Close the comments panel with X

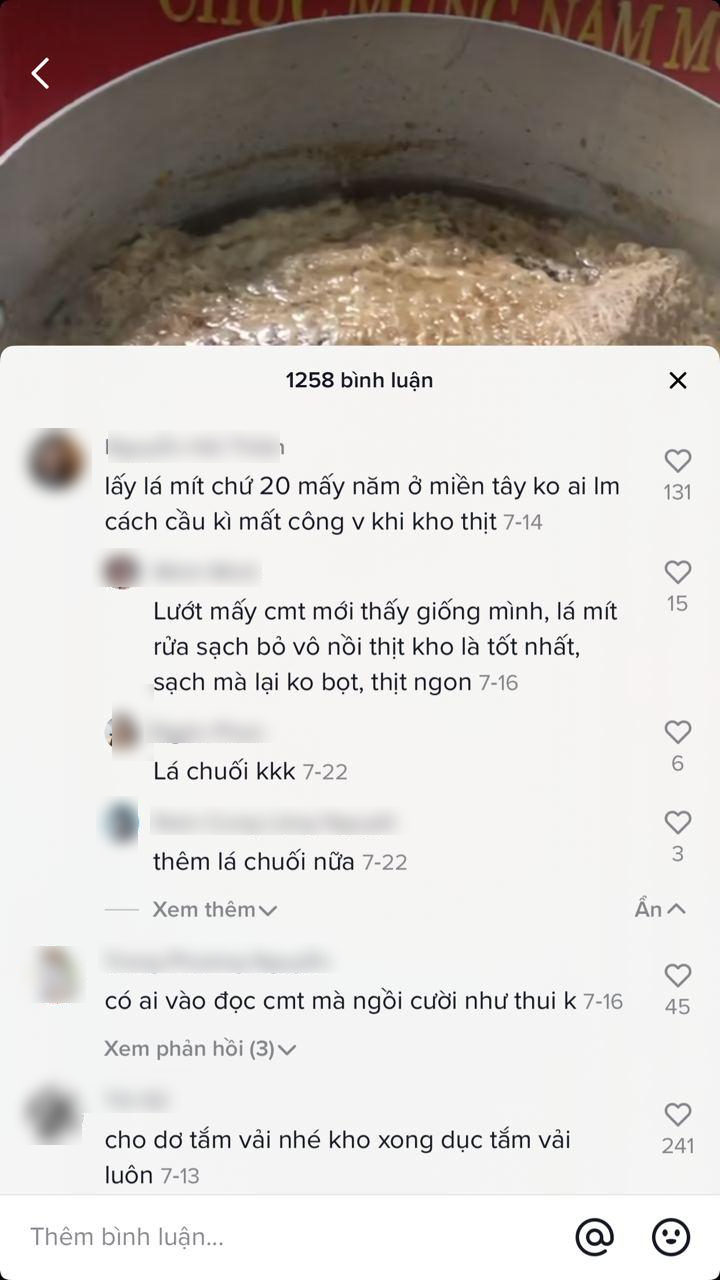(x=678, y=380)
